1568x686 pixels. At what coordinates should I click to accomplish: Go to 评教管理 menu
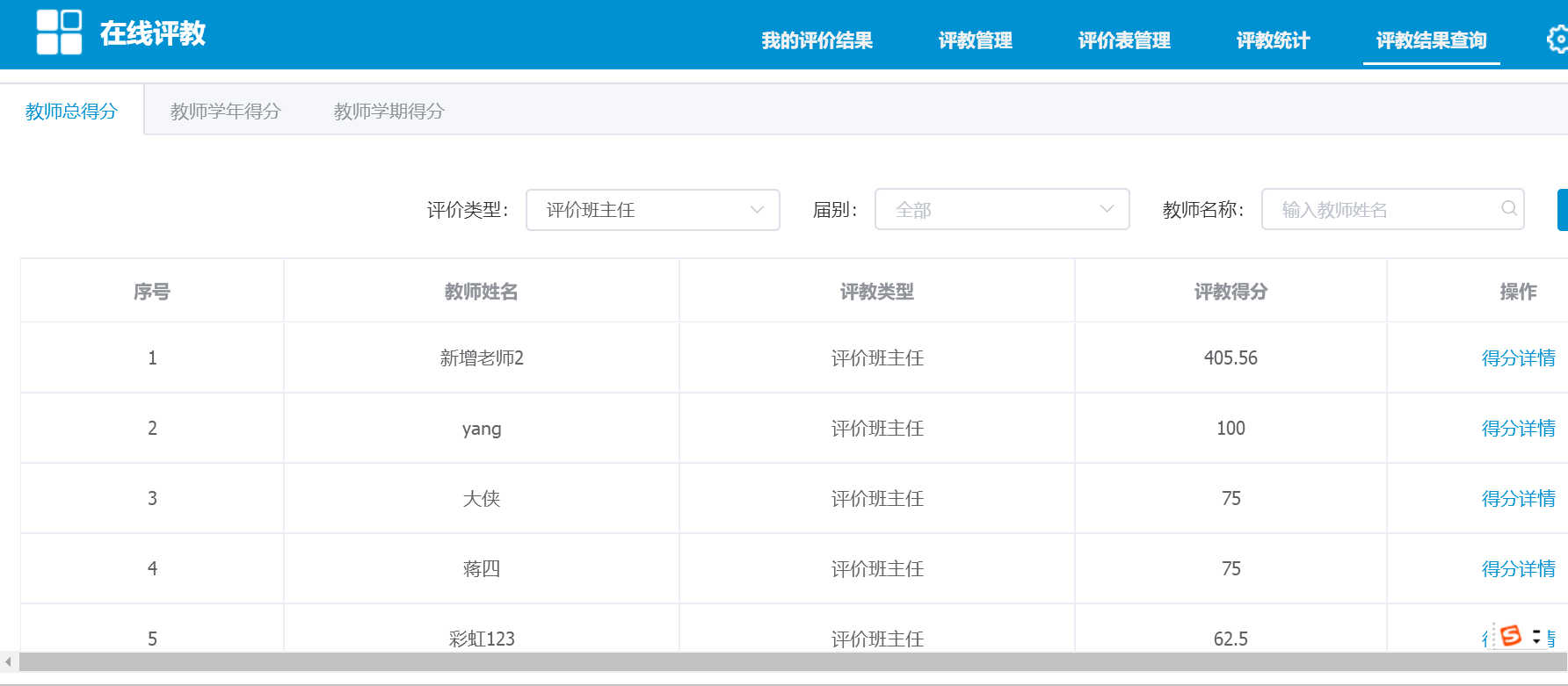click(975, 40)
